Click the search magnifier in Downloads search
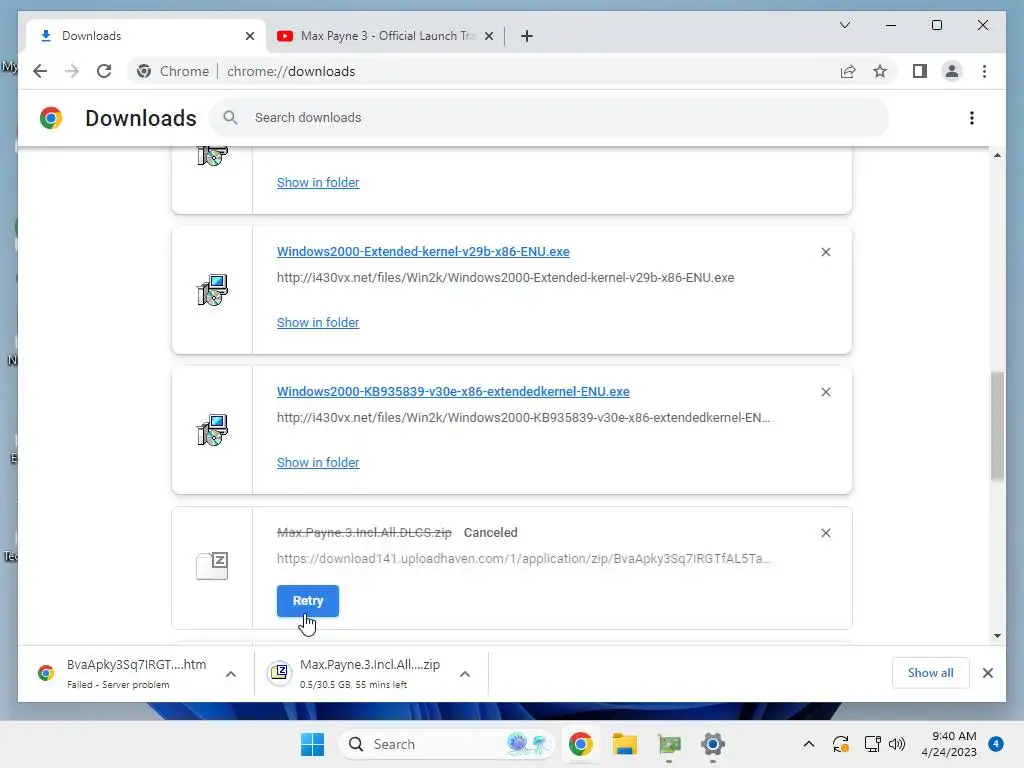 tap(230, 118)
